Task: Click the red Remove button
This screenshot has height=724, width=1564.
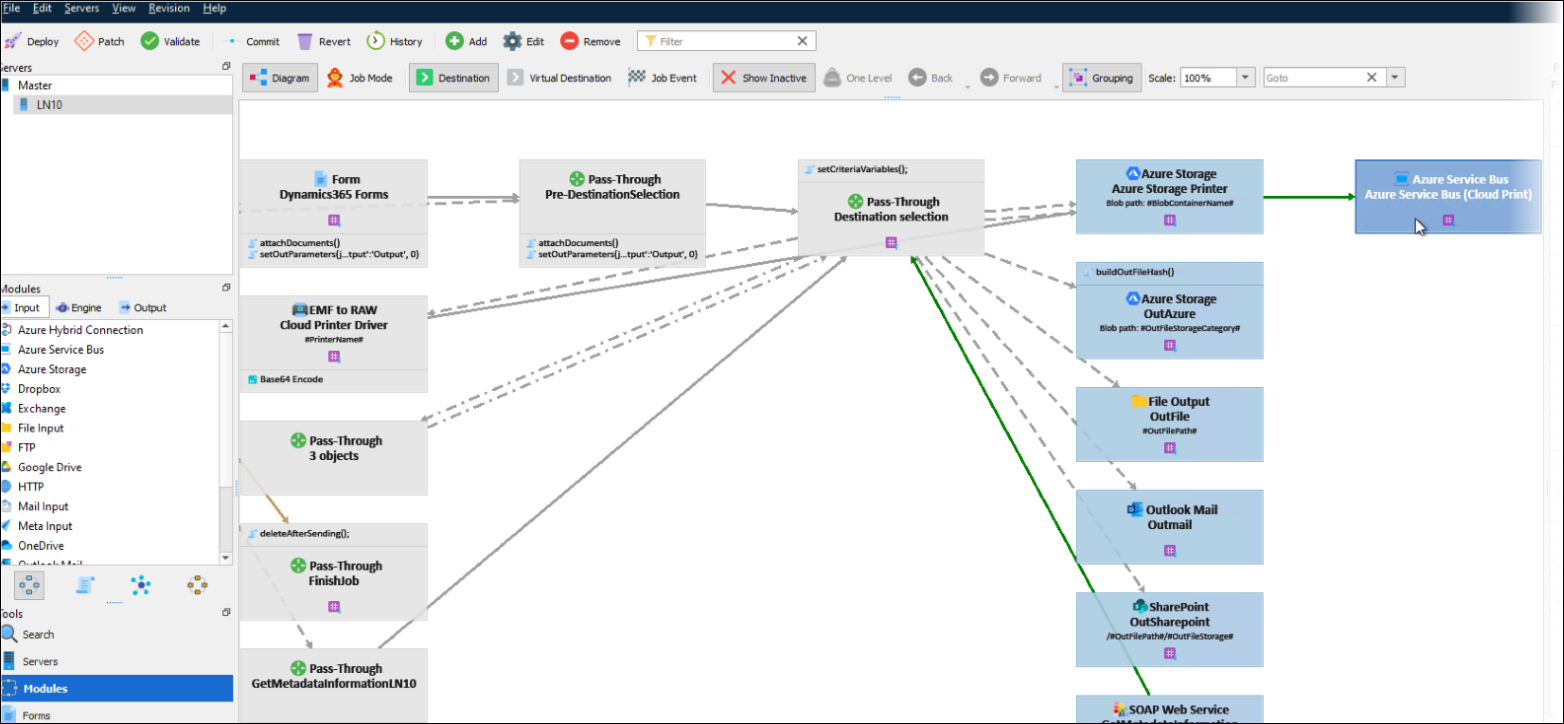Action: [591, 41]
